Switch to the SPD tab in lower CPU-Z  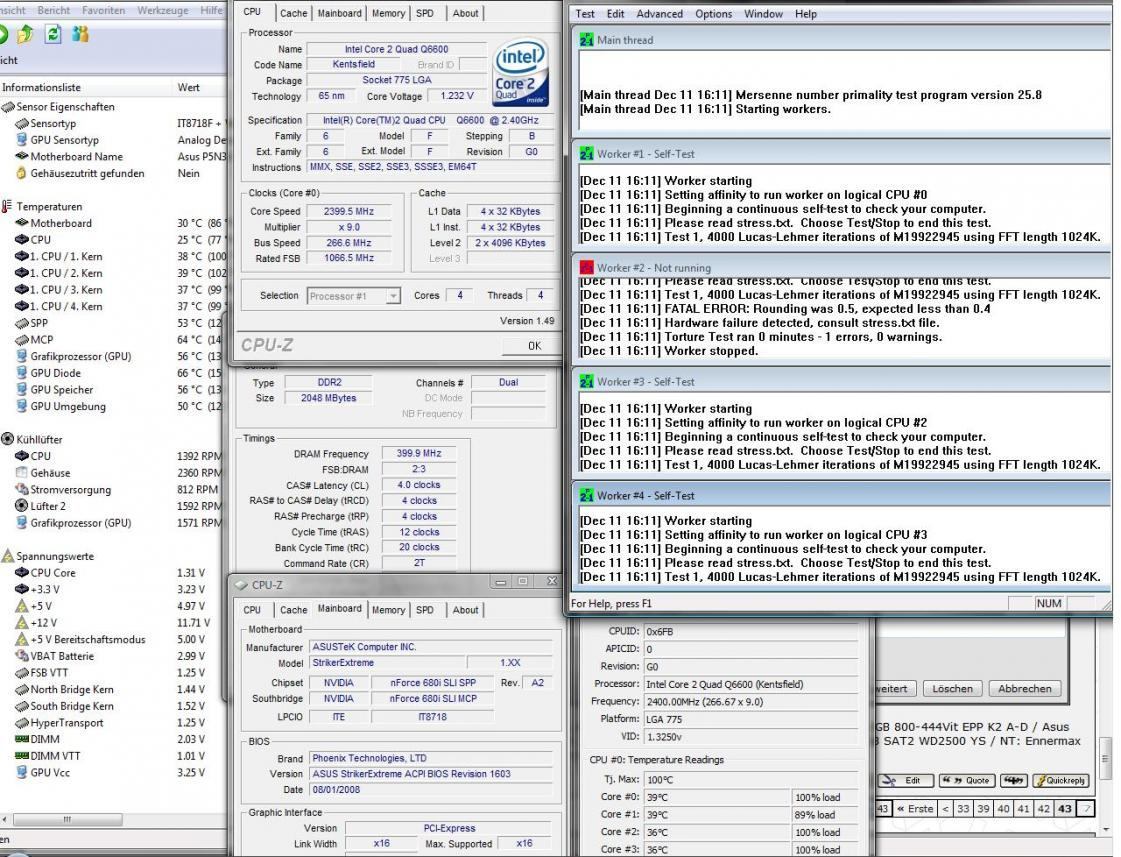(425, 610)
